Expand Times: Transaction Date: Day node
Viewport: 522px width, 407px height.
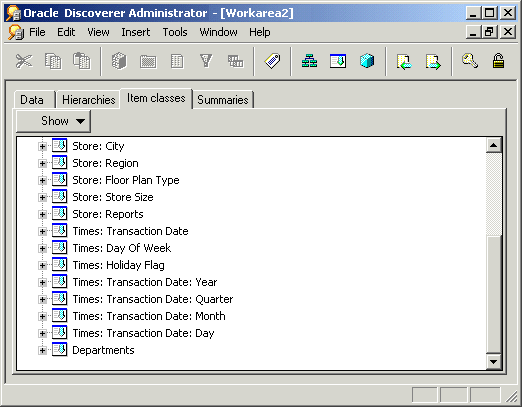[x=42, y=333]
